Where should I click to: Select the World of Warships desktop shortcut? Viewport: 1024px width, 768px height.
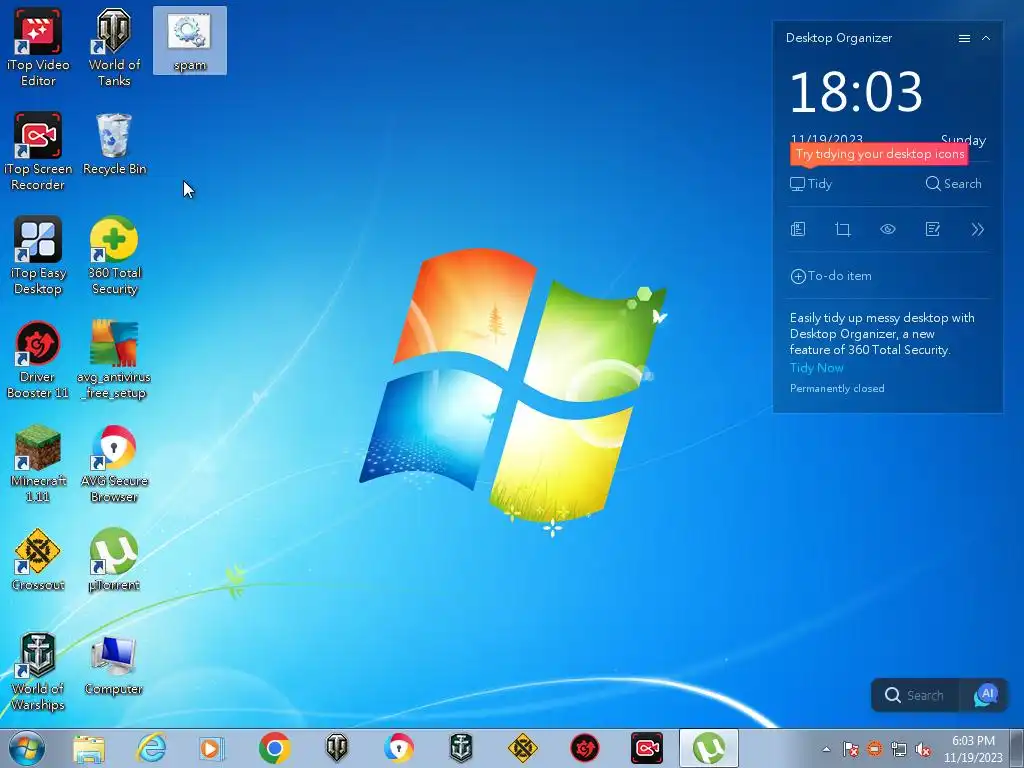tap(38, 671)
